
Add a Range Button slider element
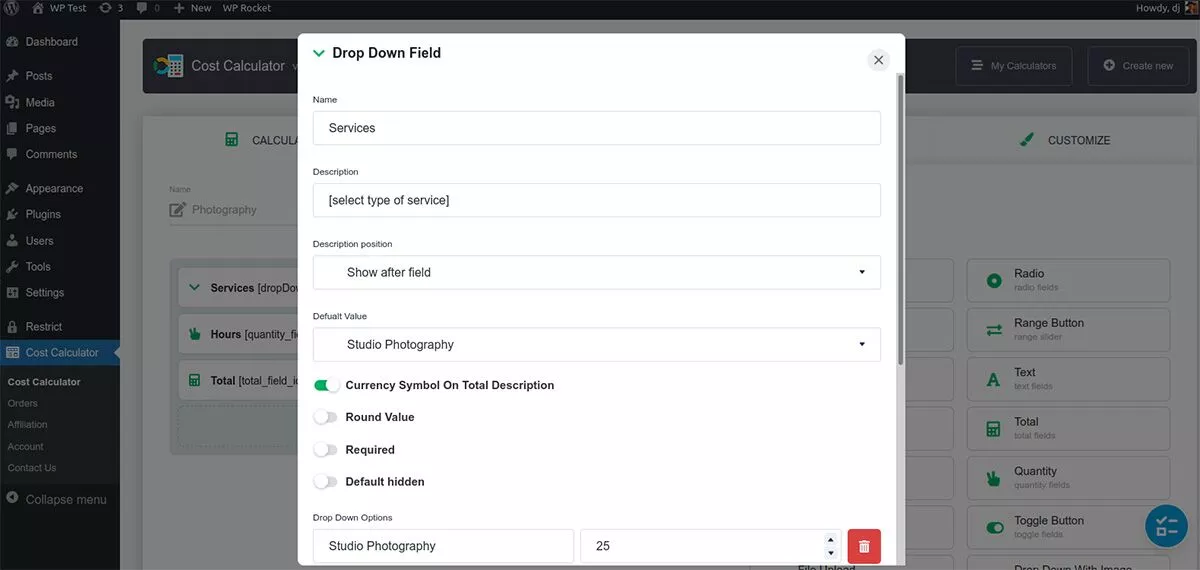[1068, 330]
